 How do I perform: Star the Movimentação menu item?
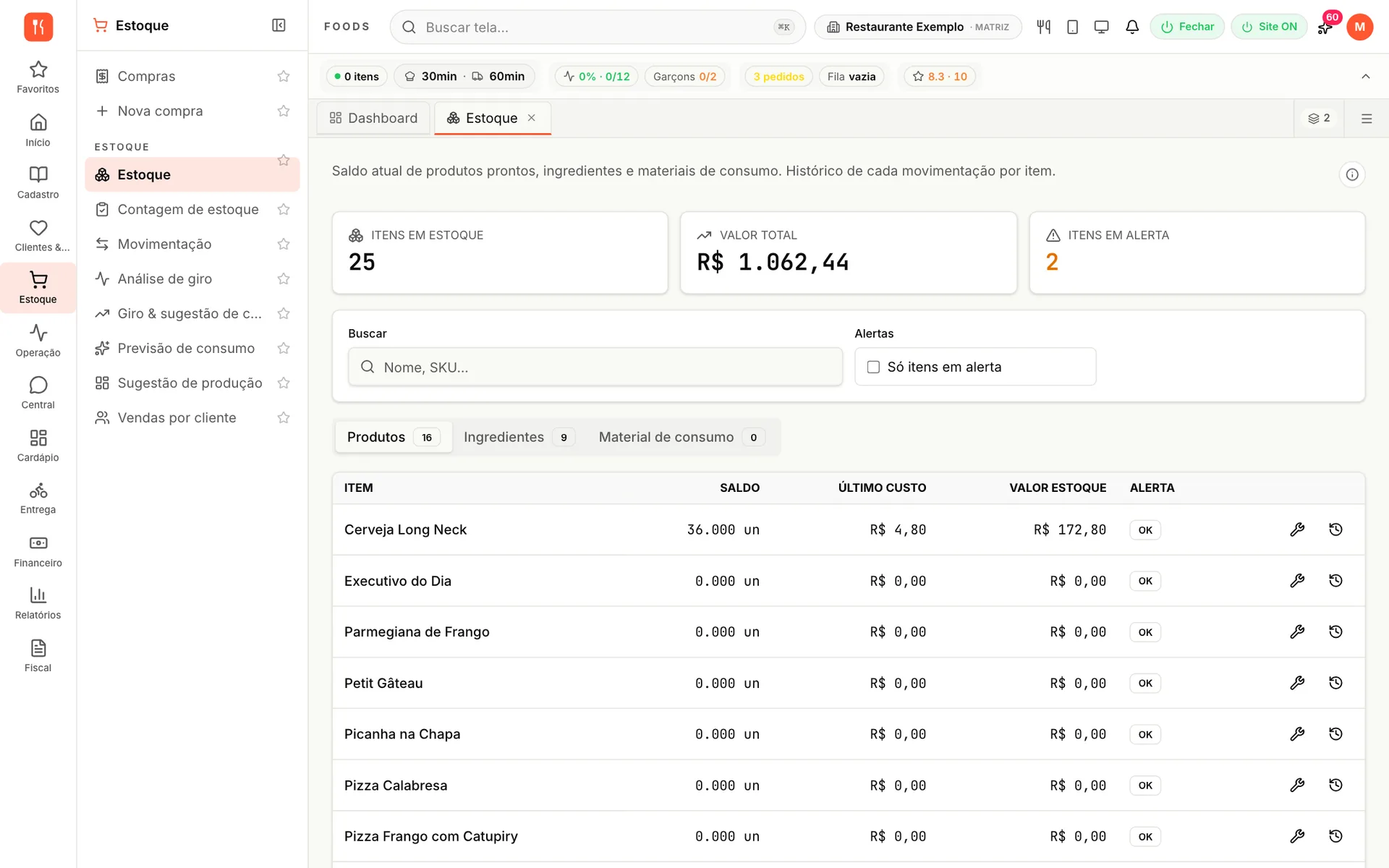pyautogui.click(x=284, y=244)
